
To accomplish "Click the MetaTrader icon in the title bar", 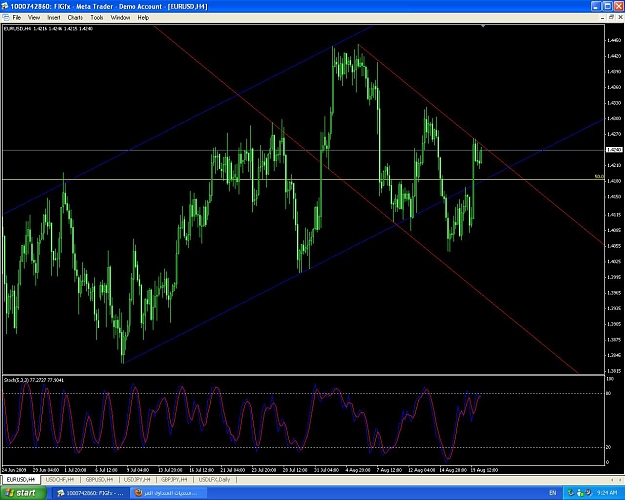I will 5,6.
